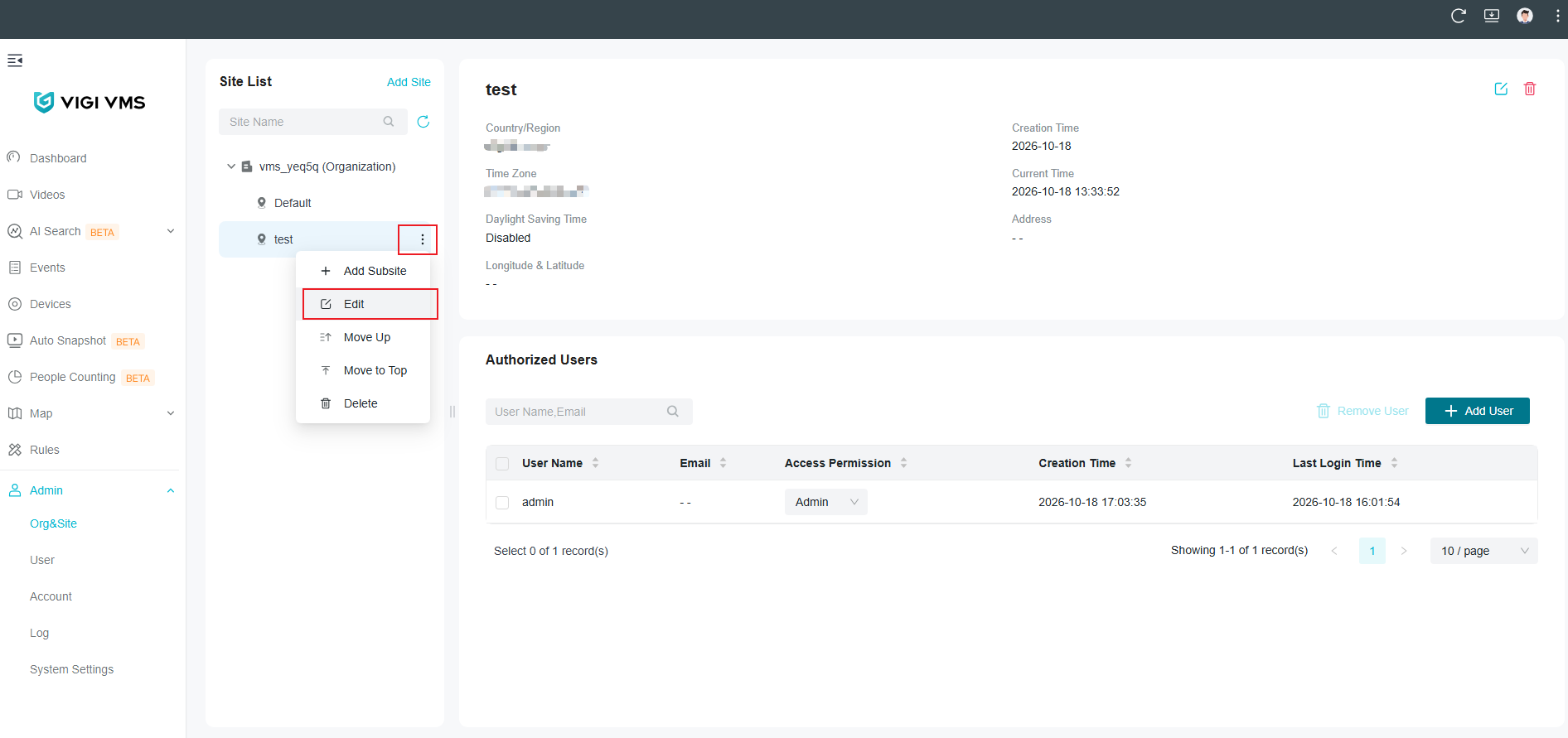Open System Settings page
Screen dimensions: 1568x738
[72, 669]
